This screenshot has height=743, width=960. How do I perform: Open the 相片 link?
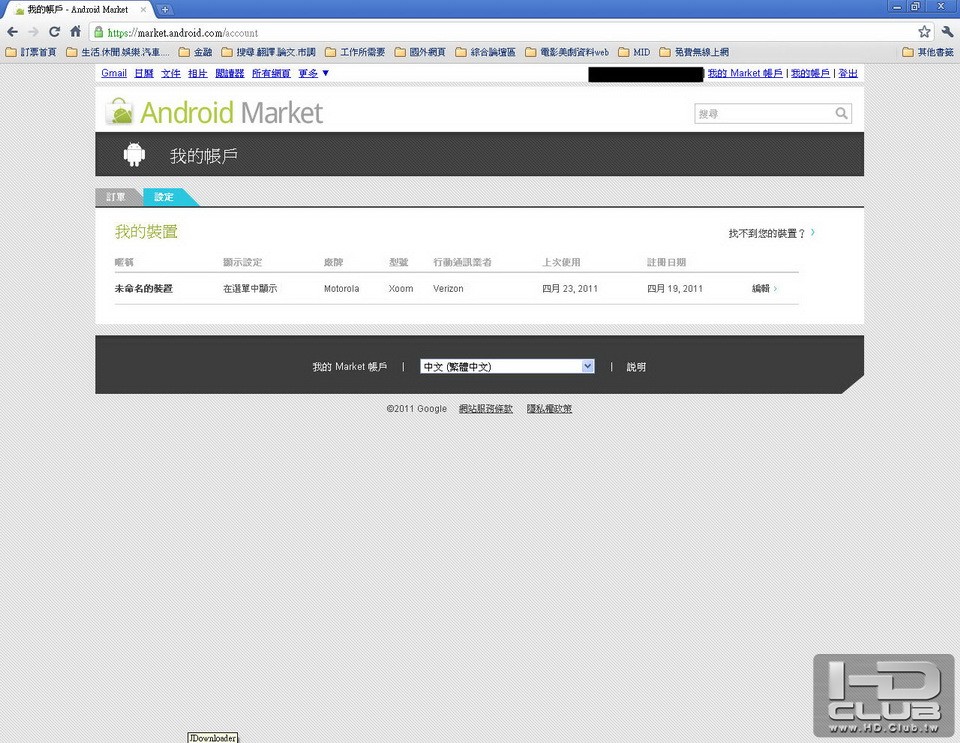198,73
